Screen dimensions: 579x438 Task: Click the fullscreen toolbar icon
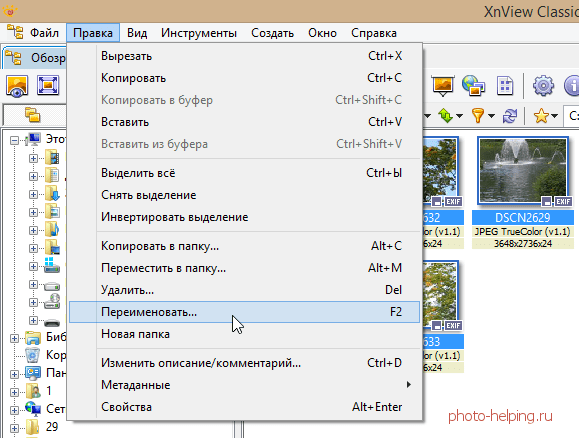tap(48, 85)
